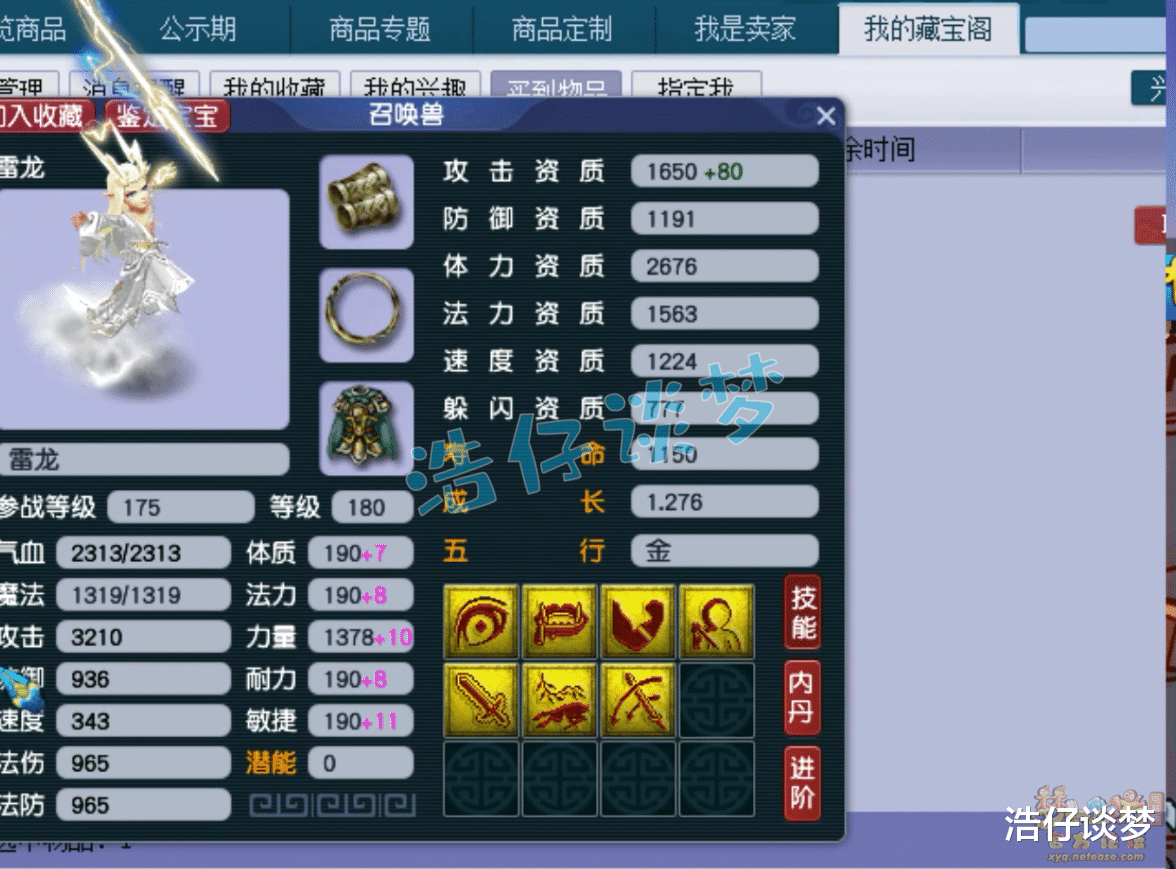
Task: Click the flexed arm skill icon
Action: pos(638,622)
